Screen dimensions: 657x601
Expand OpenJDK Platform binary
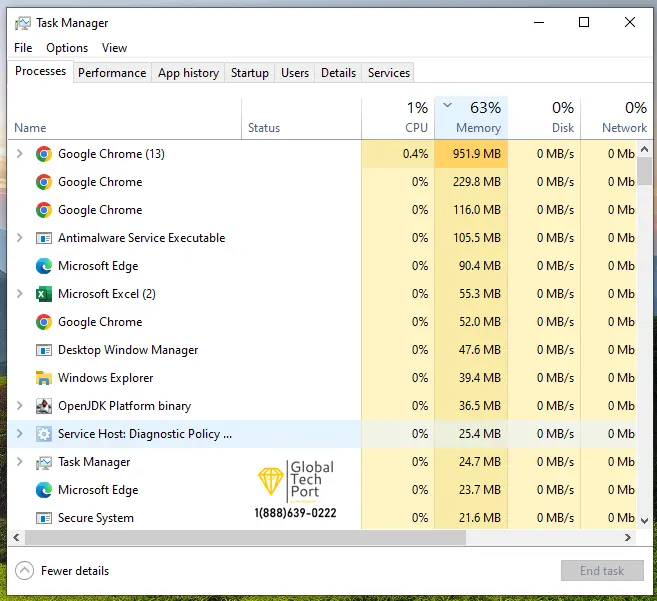(x=19, y=406)
